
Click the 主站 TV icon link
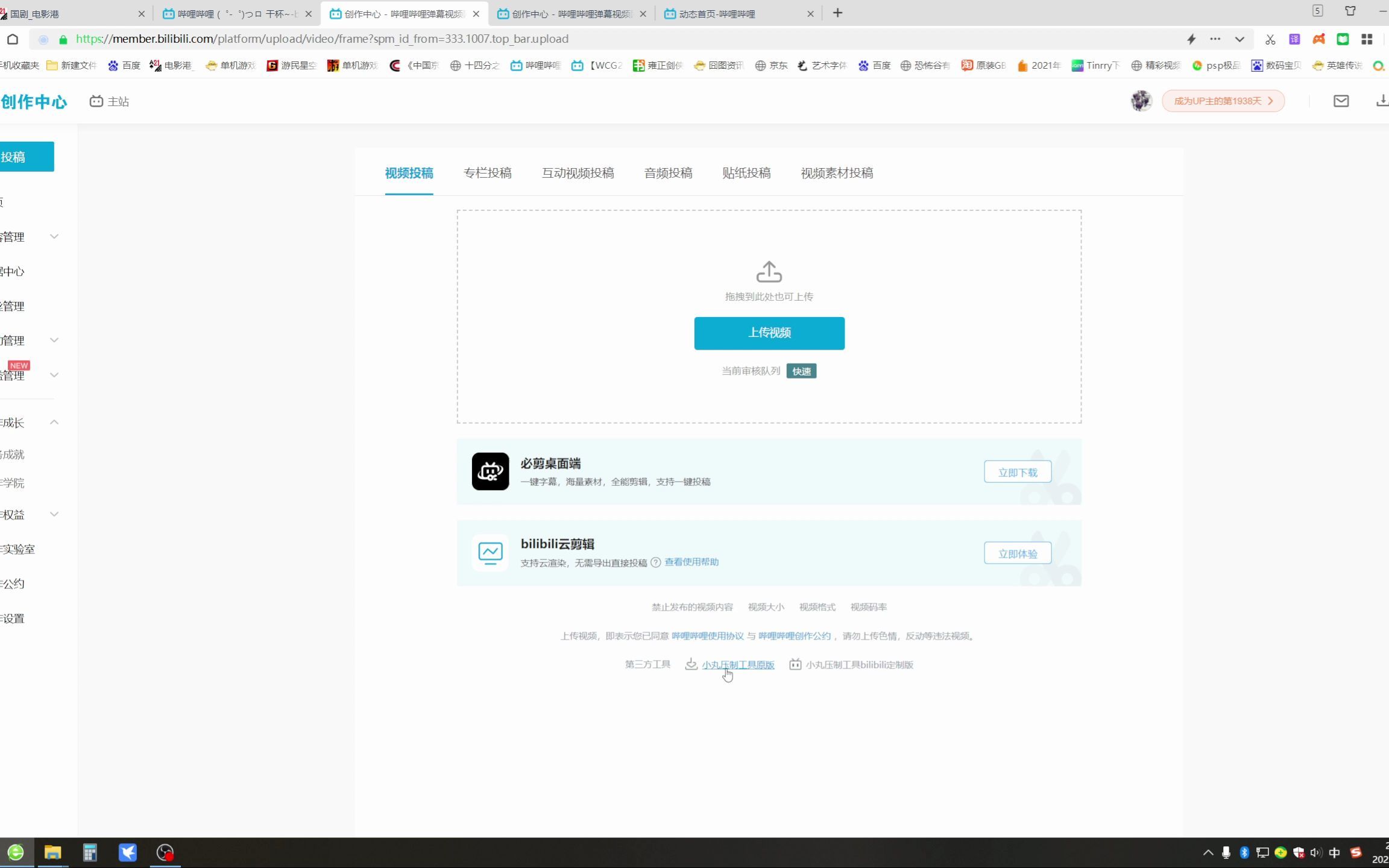pos(109,101)
